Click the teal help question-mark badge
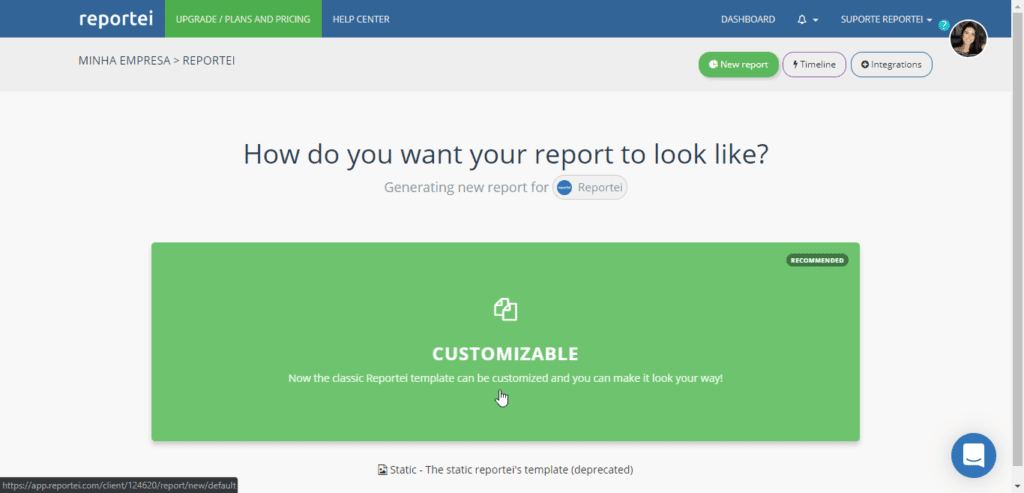 tap(943, 25)
